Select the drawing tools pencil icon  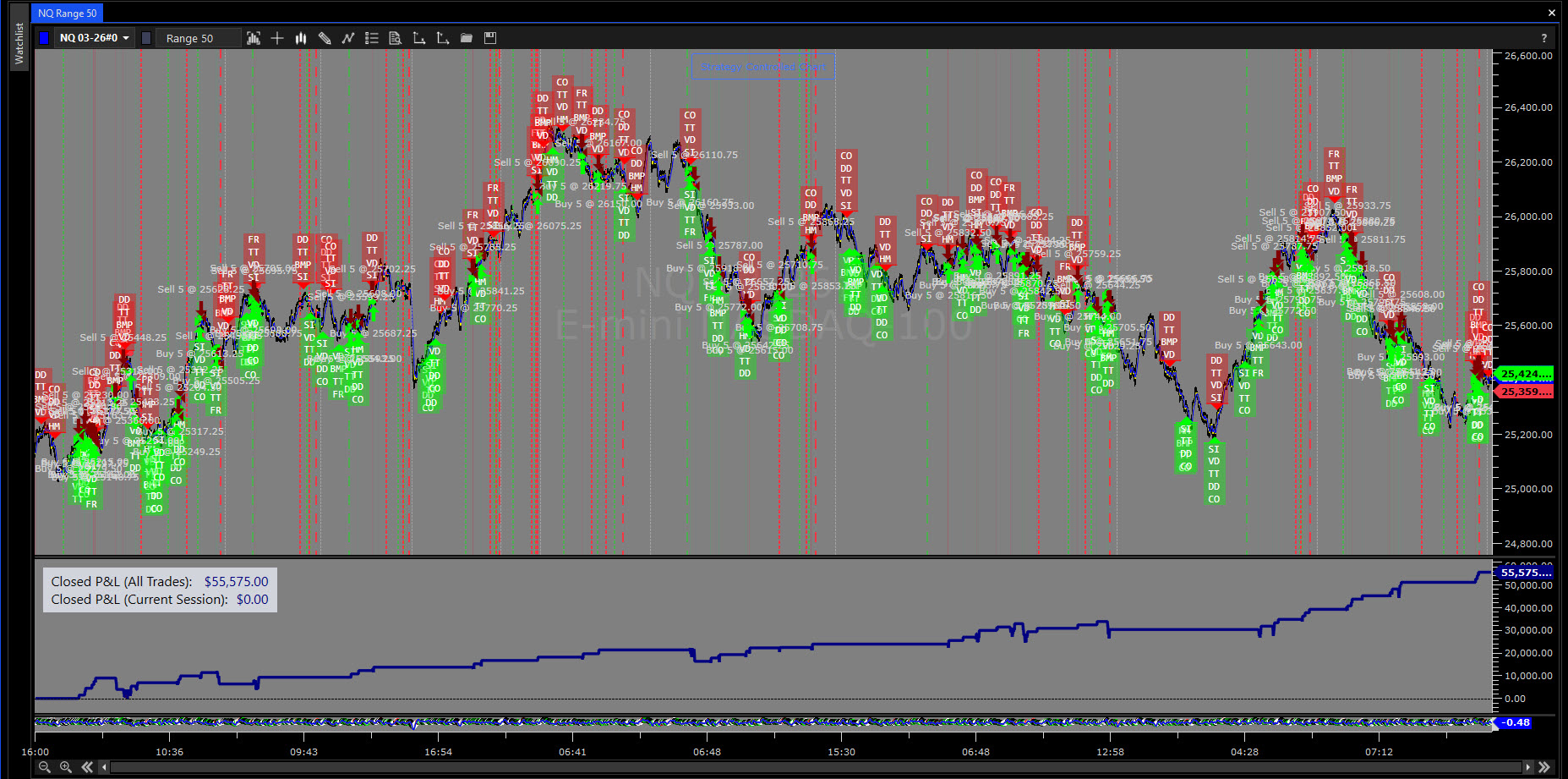click(325, 38)
